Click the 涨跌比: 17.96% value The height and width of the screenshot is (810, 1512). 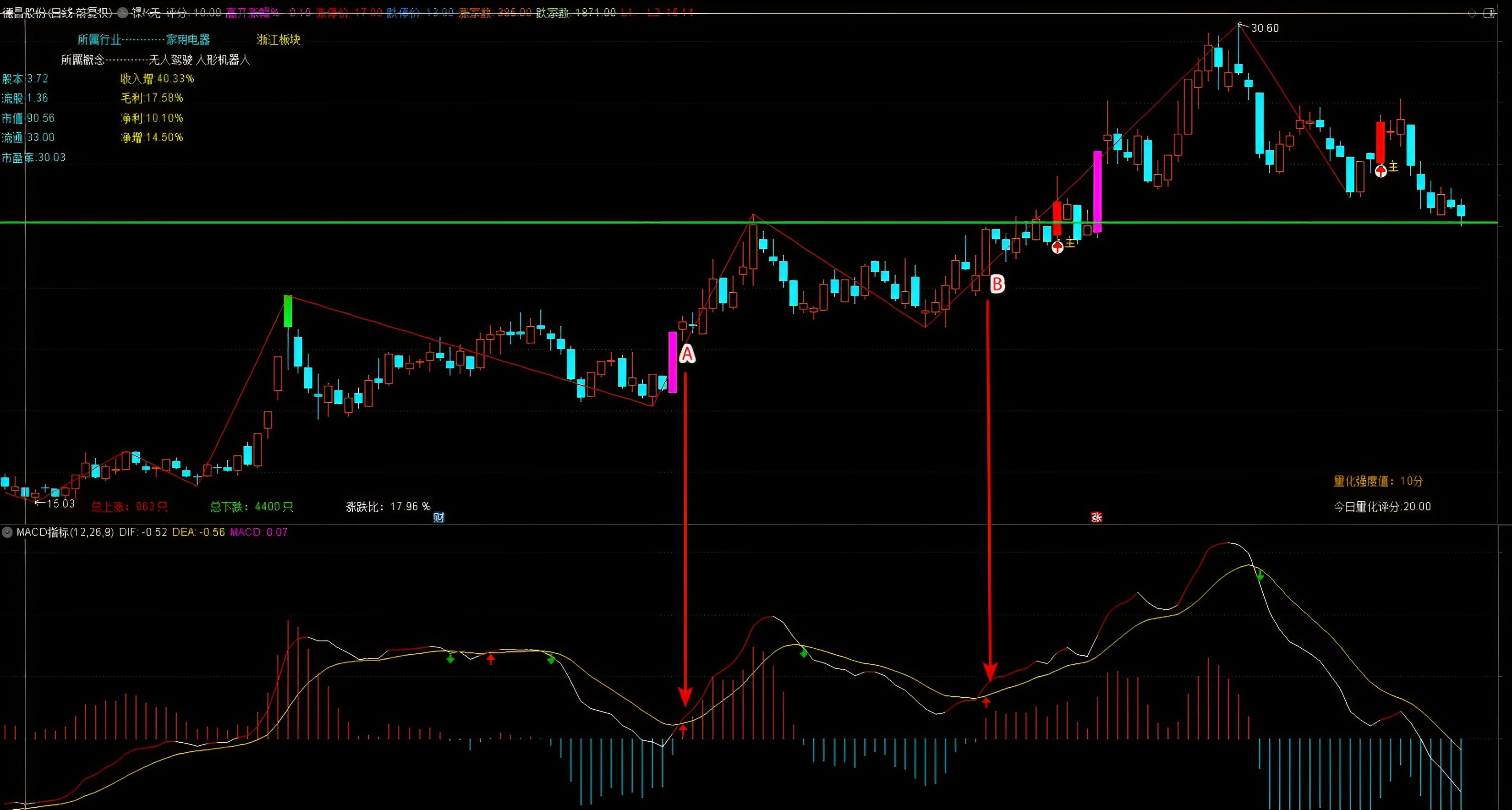(387, 506)
